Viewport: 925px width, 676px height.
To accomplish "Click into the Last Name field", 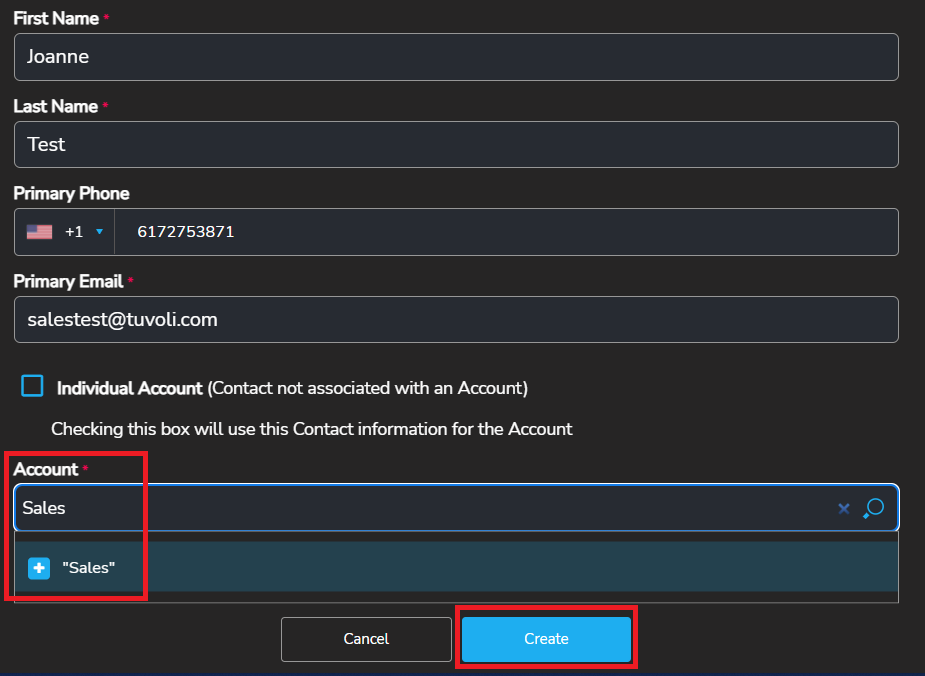I will tap(456, 145).
